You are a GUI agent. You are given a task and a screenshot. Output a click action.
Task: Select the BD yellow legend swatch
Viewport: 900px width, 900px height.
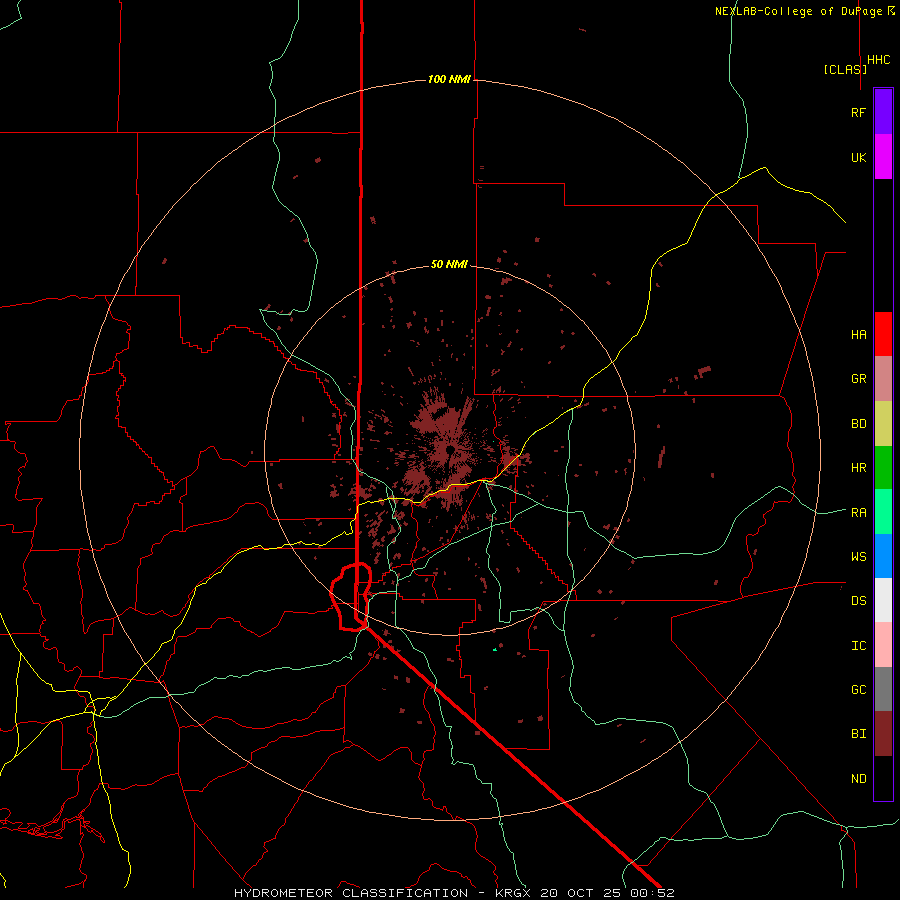pyautogui.click(x=883, y=424)
